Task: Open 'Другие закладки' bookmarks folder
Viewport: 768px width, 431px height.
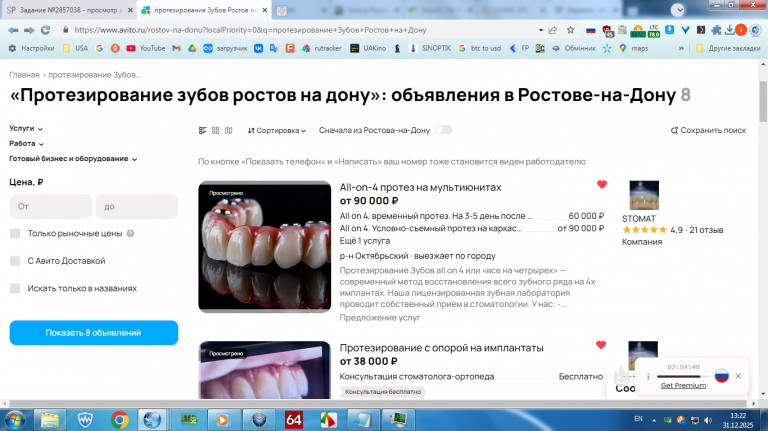Action: click(x=728, y=48)
